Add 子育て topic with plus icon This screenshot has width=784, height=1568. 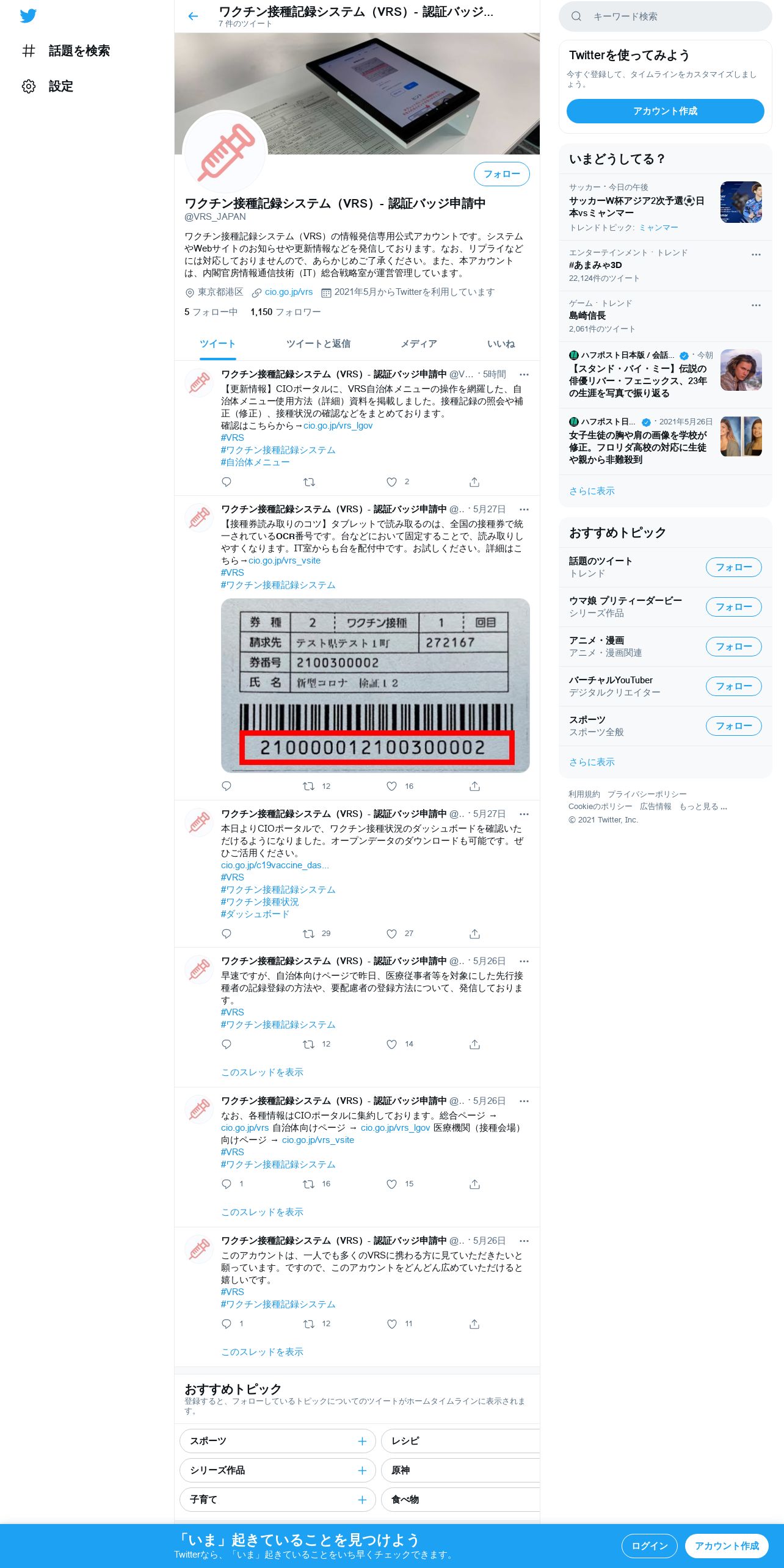point(362,1500)
